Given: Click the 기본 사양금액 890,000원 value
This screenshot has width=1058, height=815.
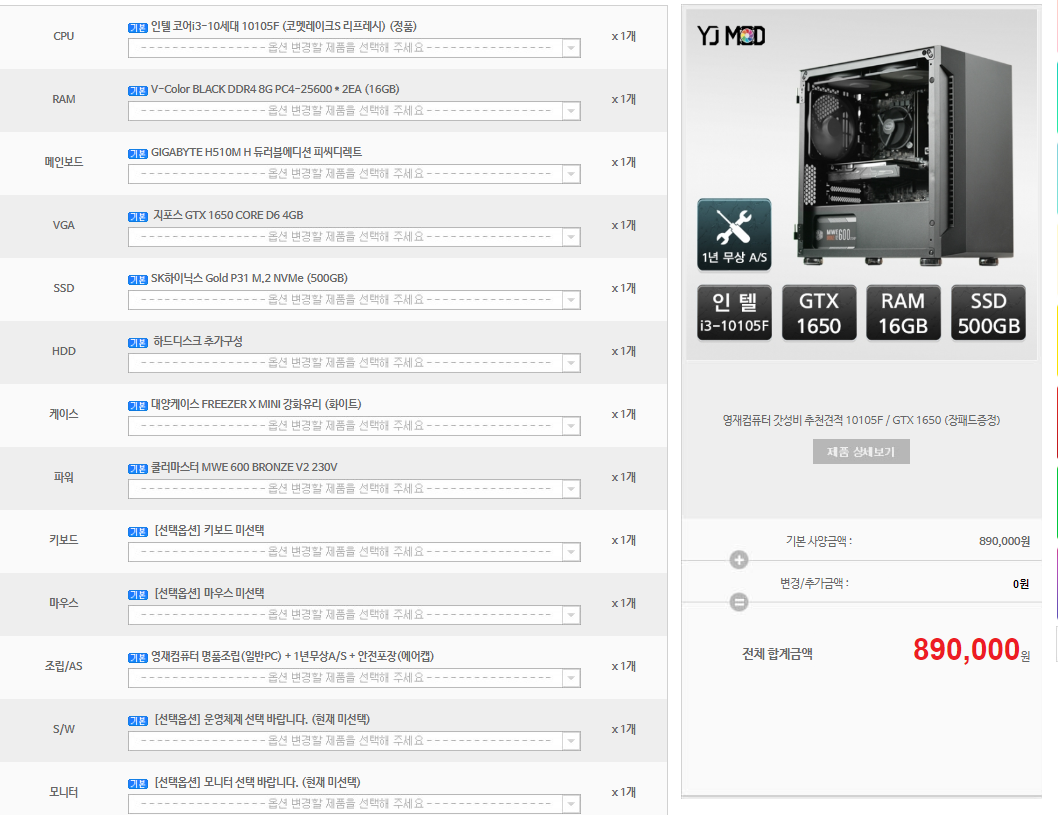Looking at the screenshot, I should 1004,541.
